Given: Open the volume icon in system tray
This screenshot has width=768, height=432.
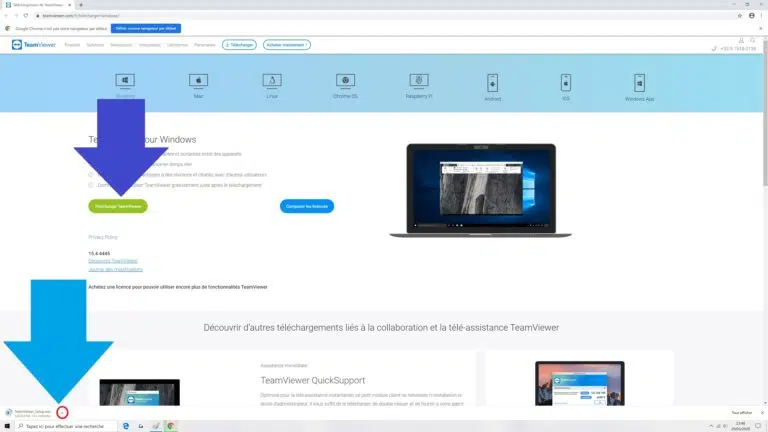Looking at the screenshot, I should coord(725,426).
